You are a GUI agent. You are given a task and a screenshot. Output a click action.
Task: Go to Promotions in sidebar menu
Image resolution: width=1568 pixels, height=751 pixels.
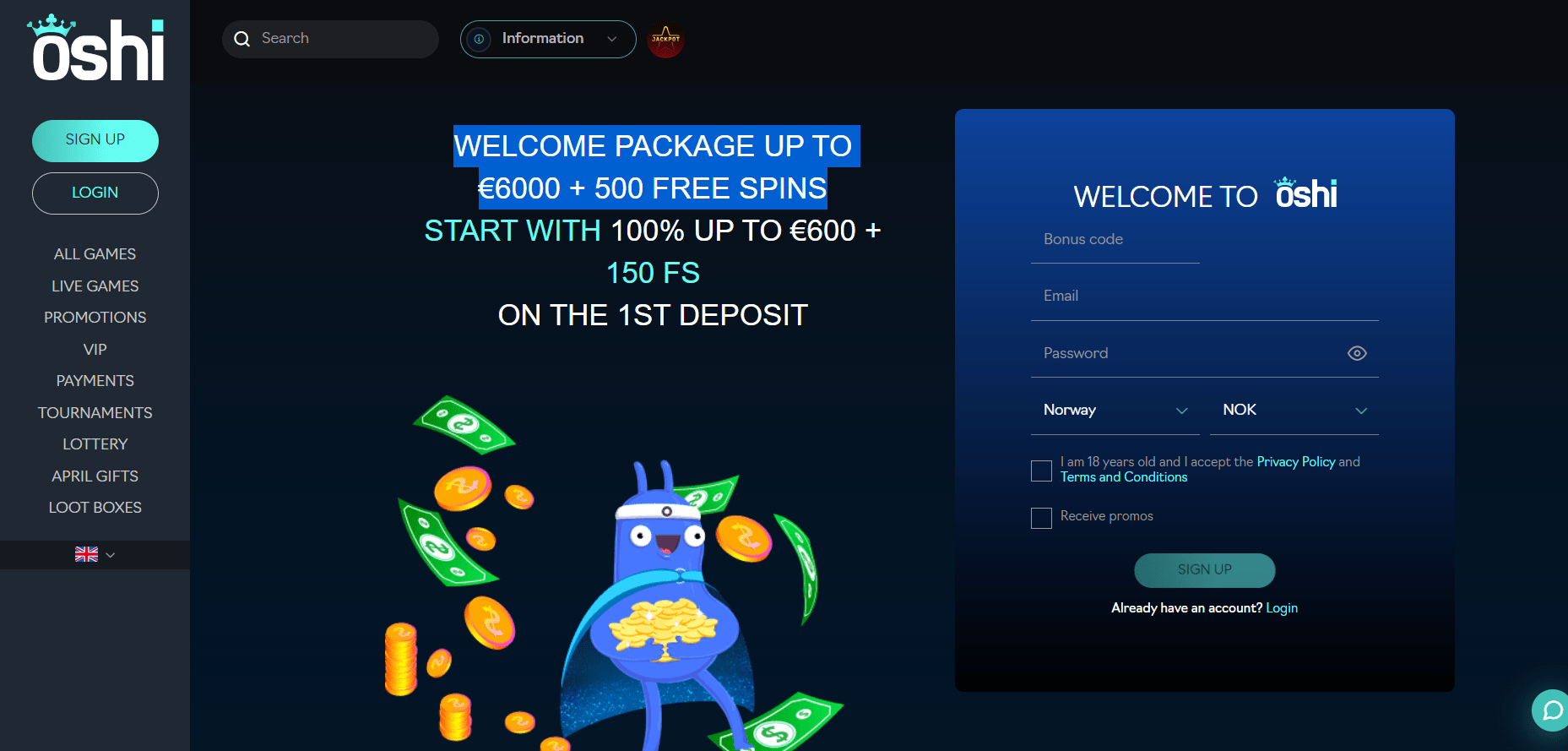click(95, 318)
